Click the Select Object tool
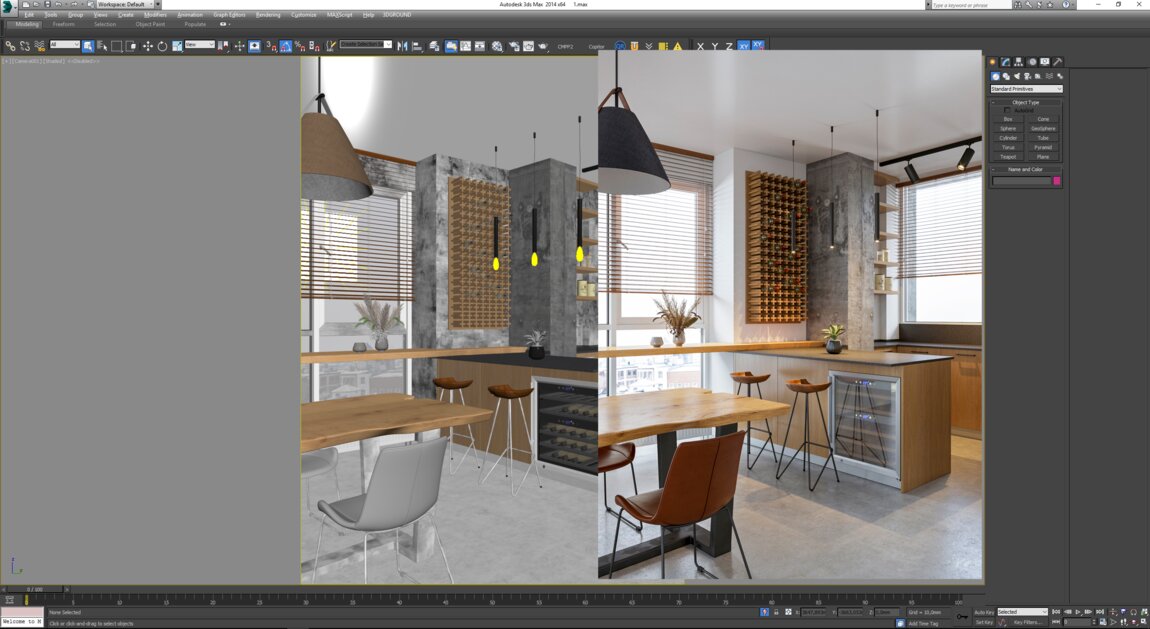 point(88,46)
